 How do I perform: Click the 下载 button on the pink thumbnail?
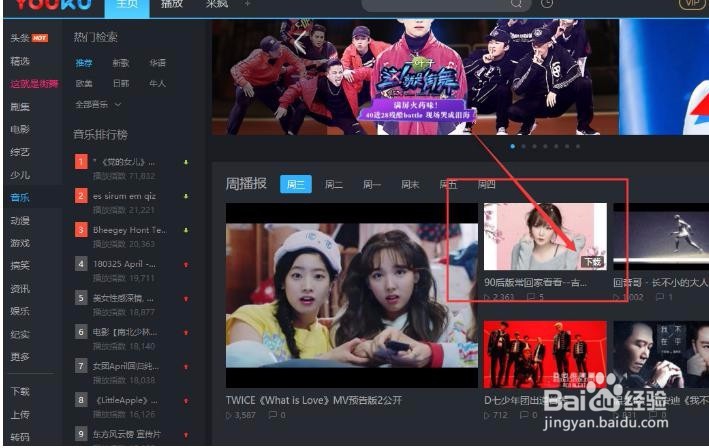pos(593,262)
